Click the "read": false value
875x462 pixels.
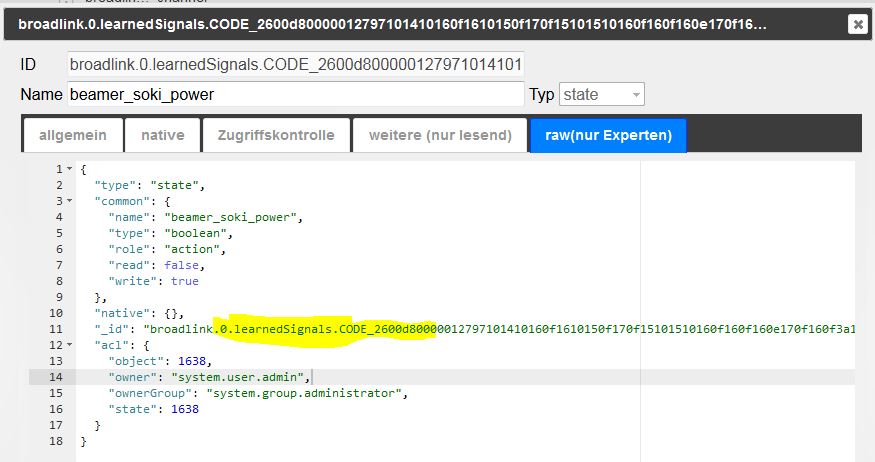(181, 265)
